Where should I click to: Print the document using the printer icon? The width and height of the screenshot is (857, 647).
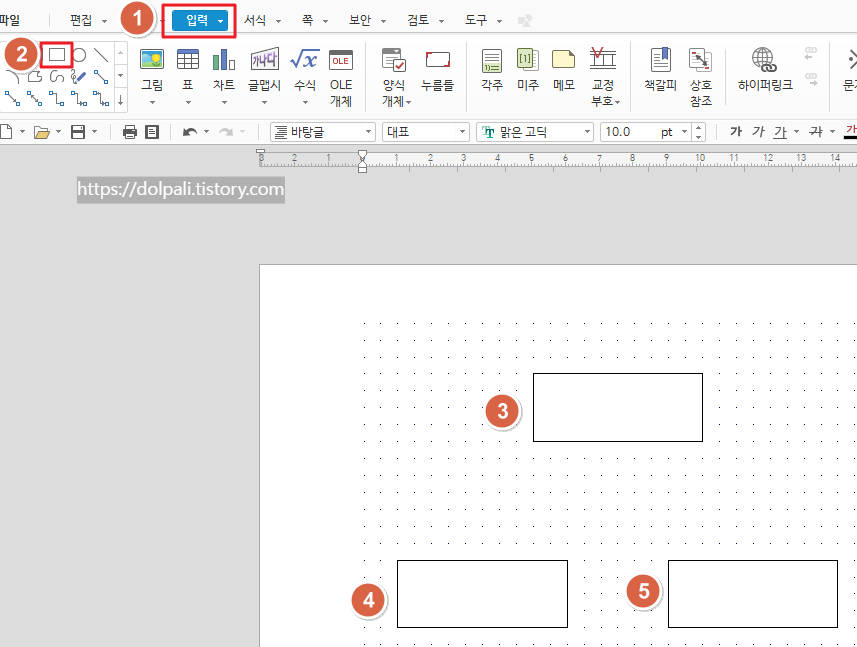coord(130,132)
